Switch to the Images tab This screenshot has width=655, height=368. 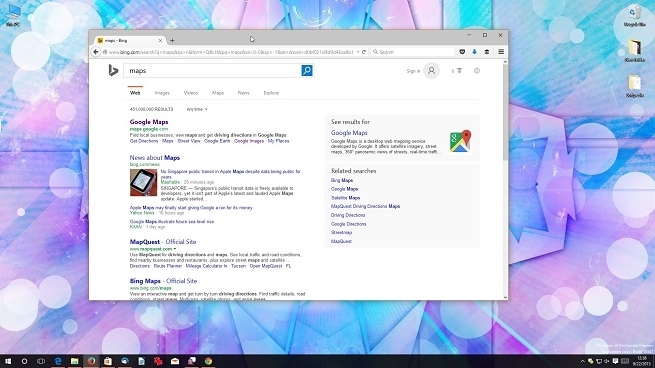162,93
